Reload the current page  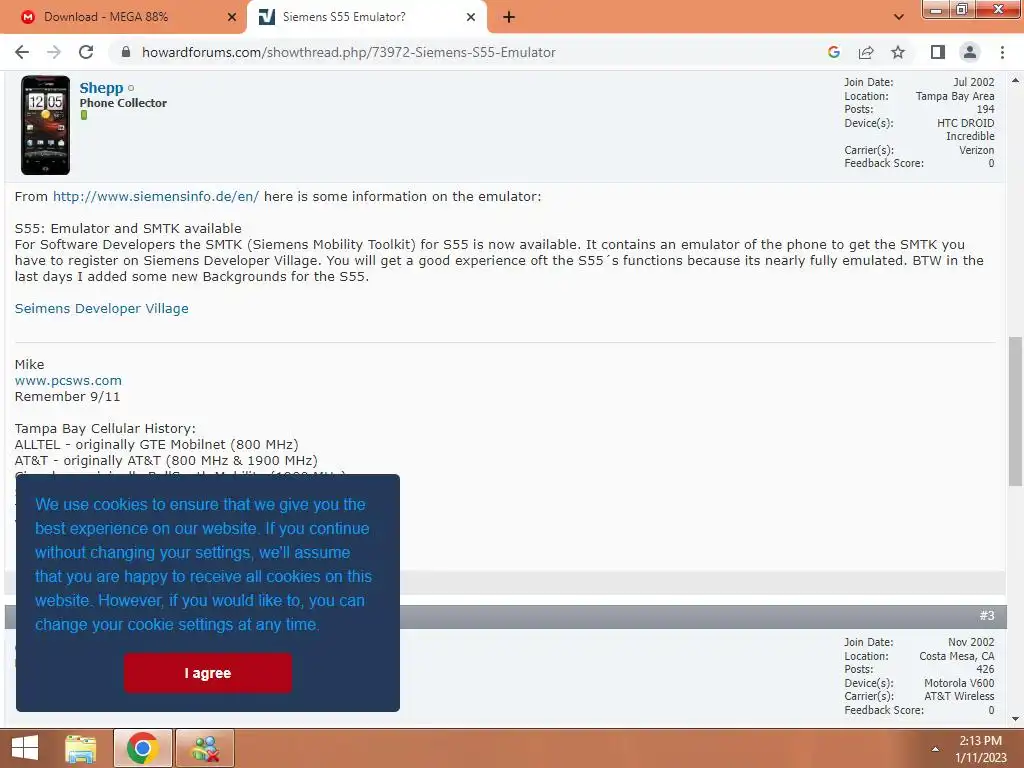click(x=86, y=52)
